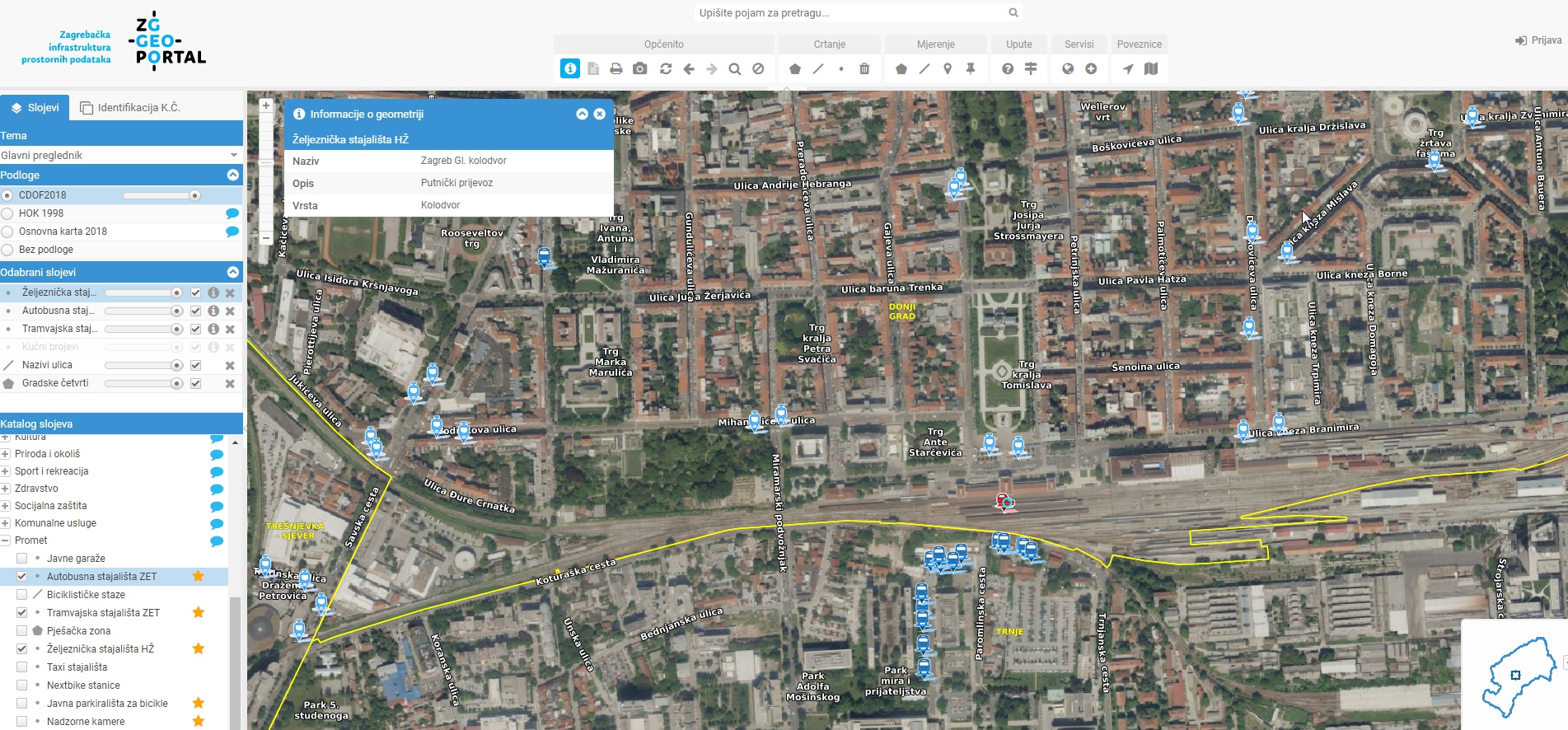Collapse the Podloge section
The image size is (1568, 730).
(233, 175)
